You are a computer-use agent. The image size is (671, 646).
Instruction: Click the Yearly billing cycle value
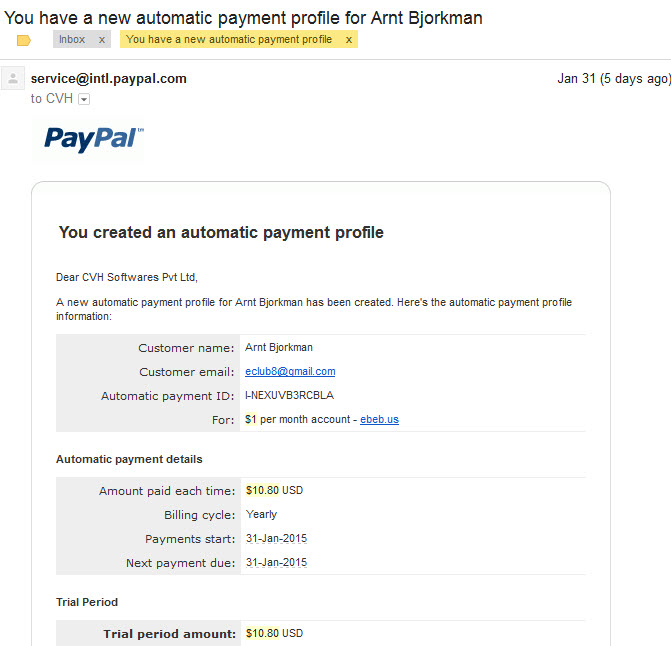261,515
